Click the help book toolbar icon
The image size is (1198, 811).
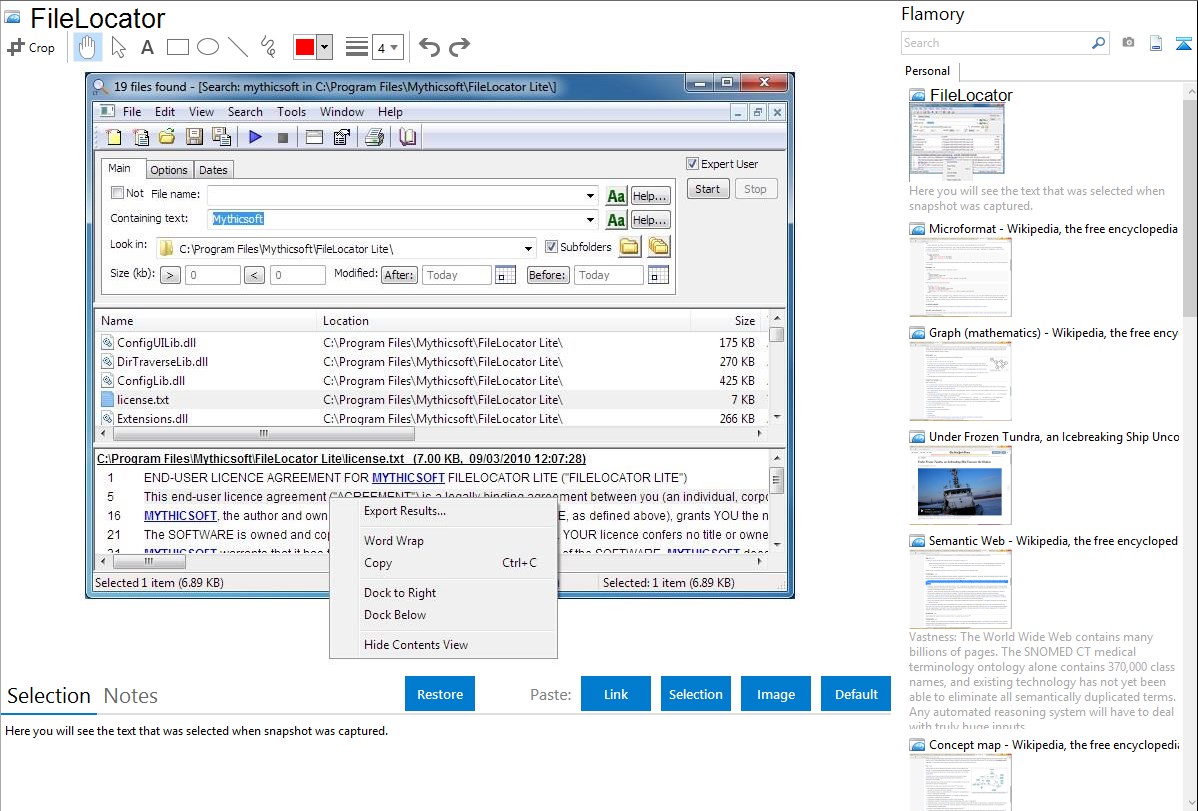408,138
